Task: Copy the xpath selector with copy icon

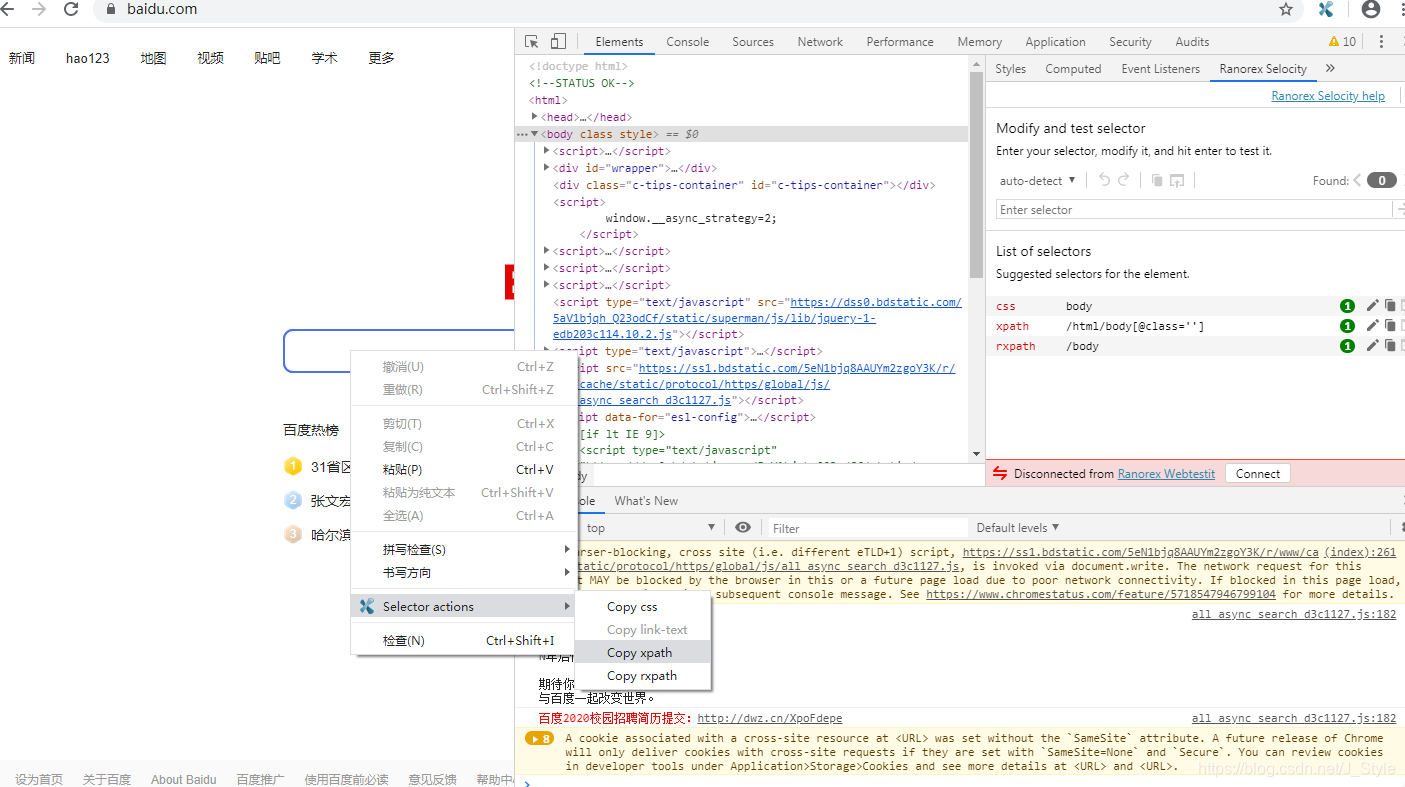Action: click(1390, 326)
